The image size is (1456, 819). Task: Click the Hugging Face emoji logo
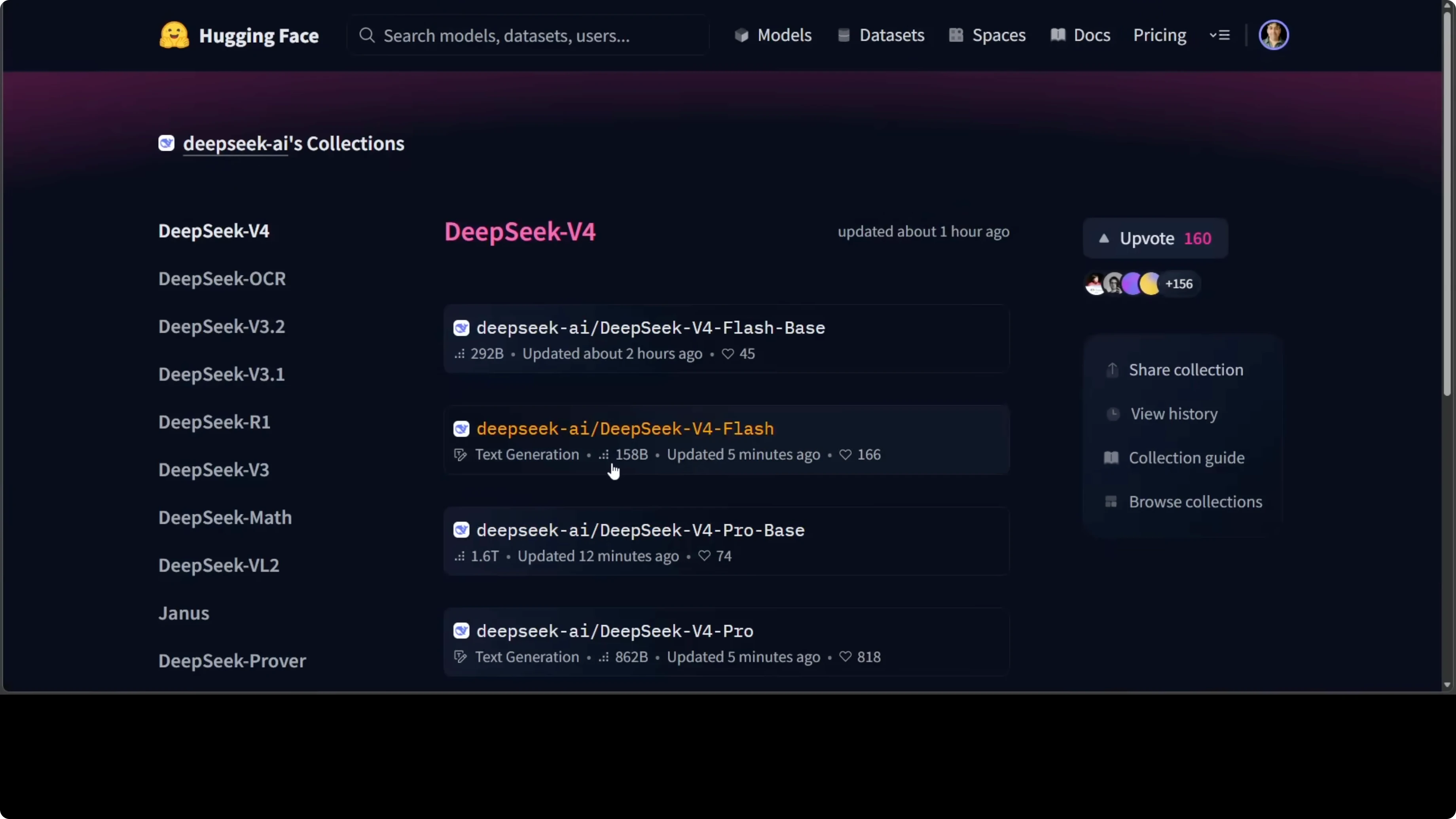coord(174,35)
